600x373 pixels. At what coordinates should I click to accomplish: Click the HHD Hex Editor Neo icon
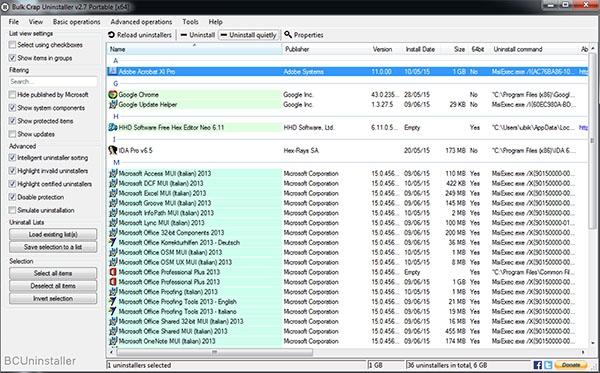click(112, 127)
